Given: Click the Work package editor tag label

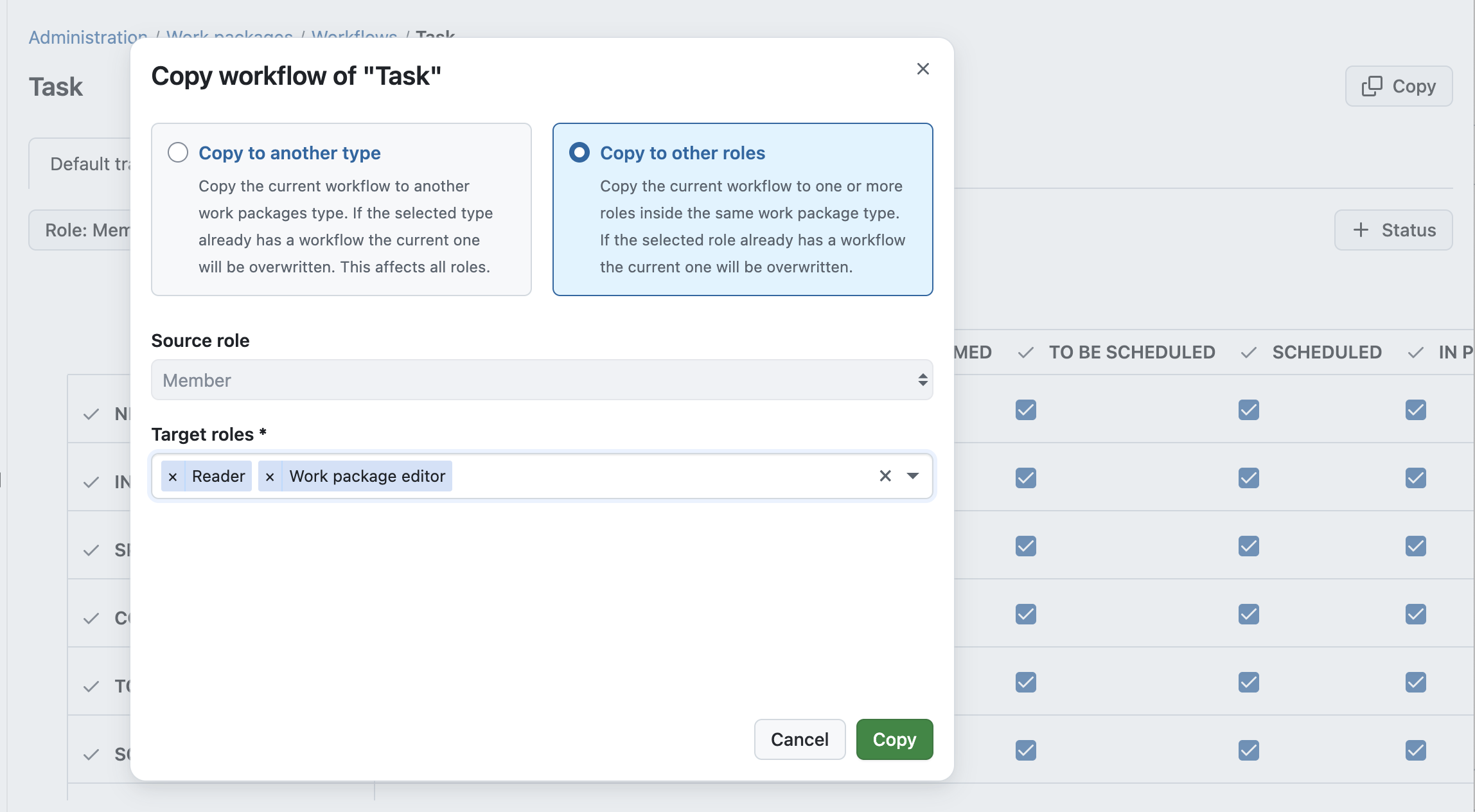Looking at the screenshot, I should 367,476.
